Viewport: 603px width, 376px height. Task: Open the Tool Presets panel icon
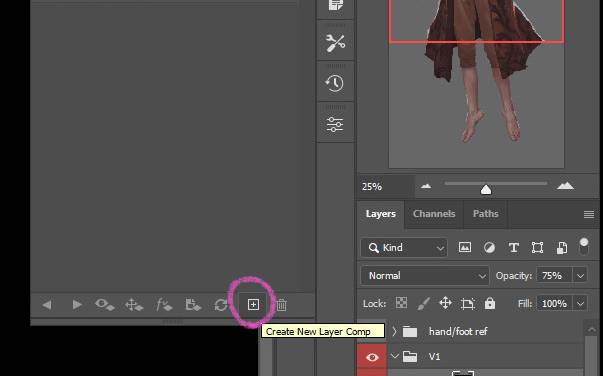[x=335, y=43]
